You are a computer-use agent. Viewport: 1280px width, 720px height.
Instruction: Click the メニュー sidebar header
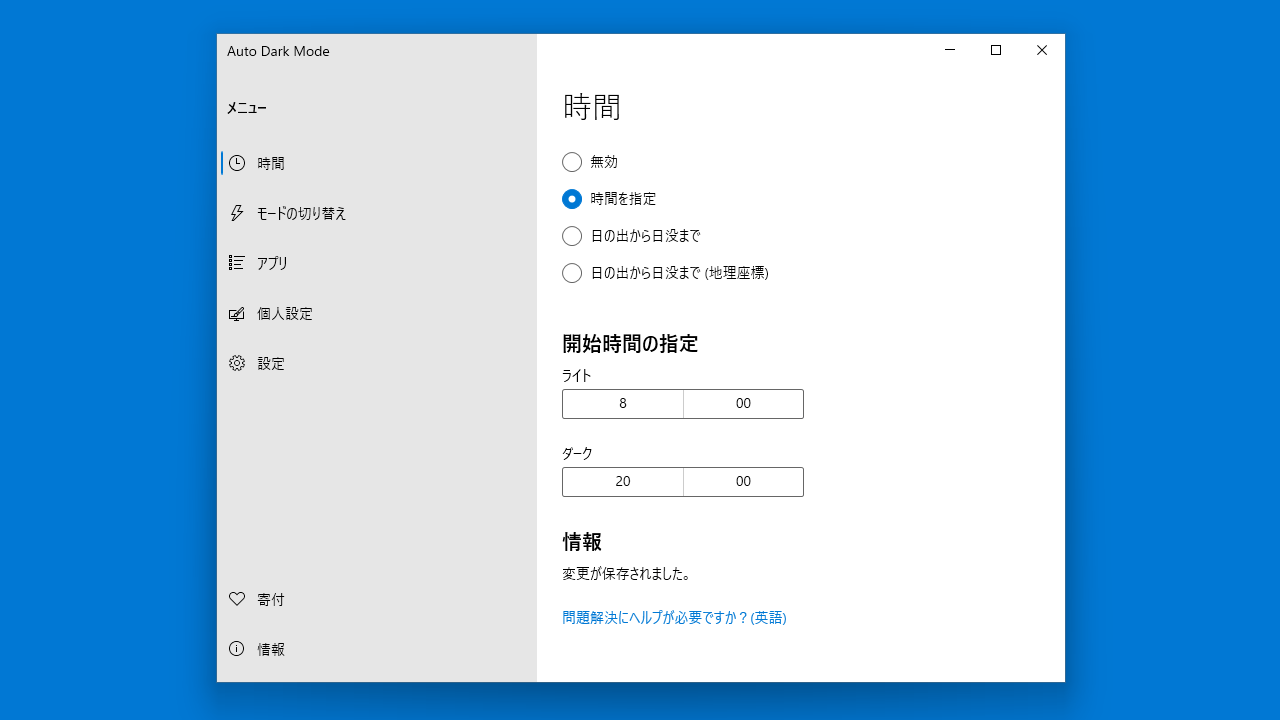246,108
